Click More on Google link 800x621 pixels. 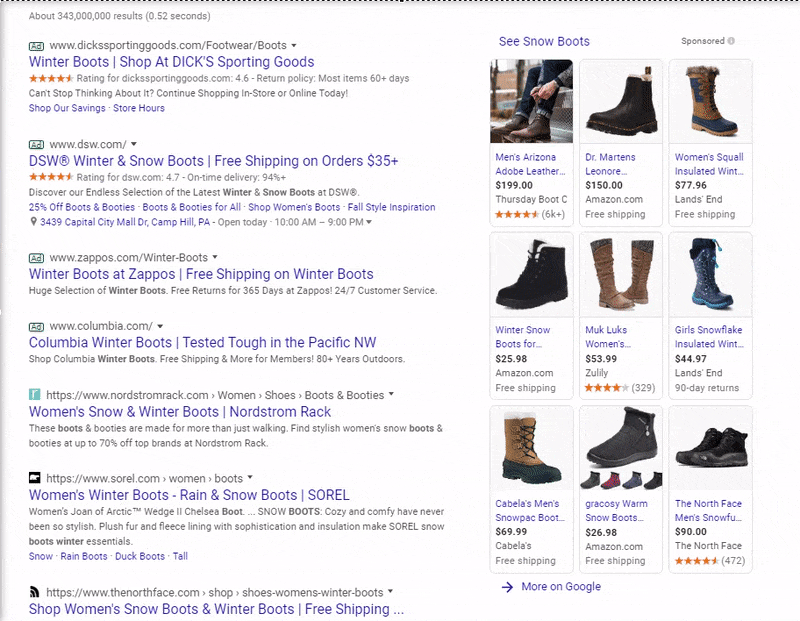(561, 587)
